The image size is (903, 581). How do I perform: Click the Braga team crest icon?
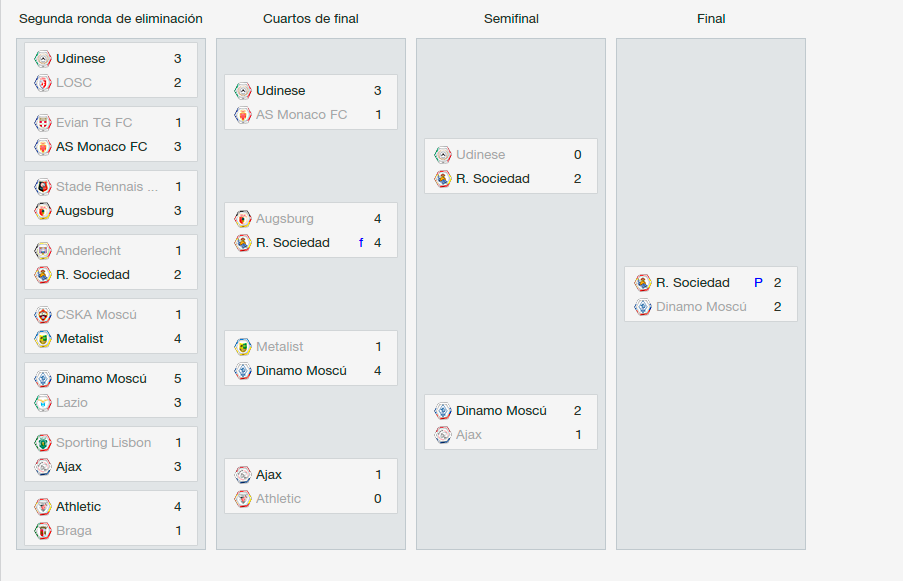point(43,531)
